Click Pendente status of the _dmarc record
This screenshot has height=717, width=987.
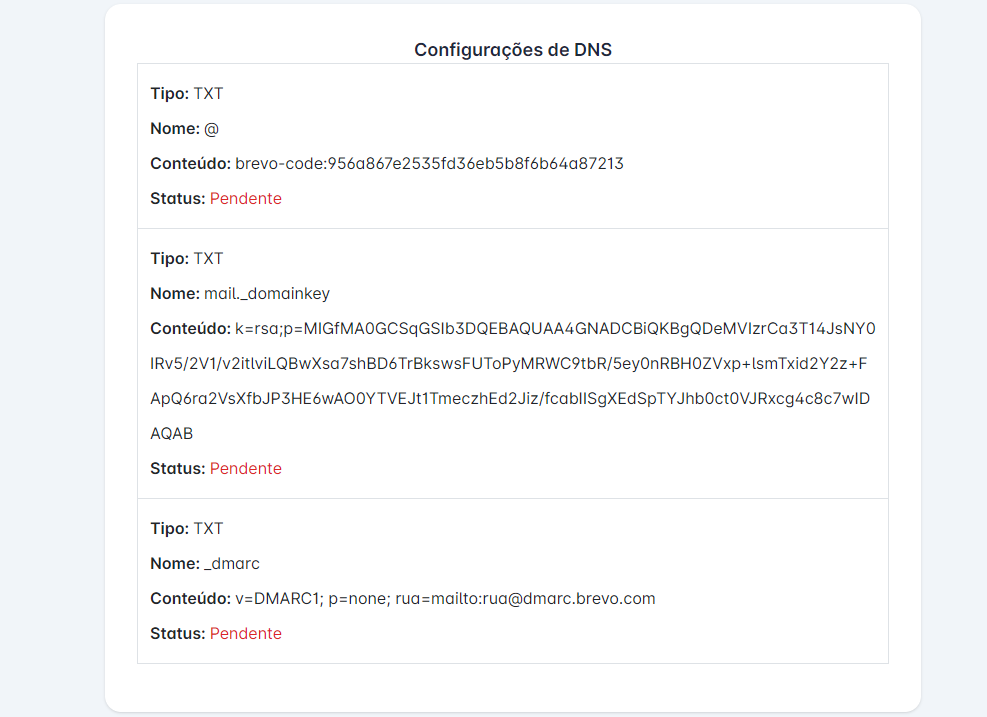[x=246, y=633]
